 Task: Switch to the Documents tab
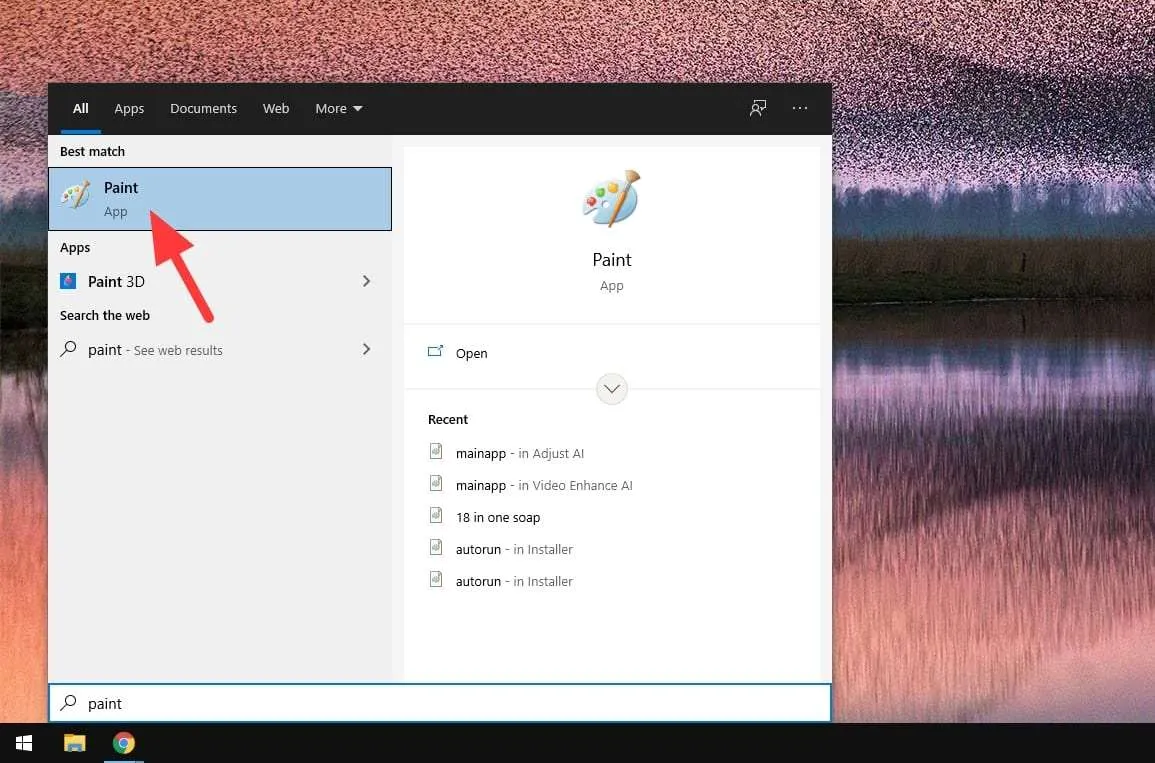(203, 108)
